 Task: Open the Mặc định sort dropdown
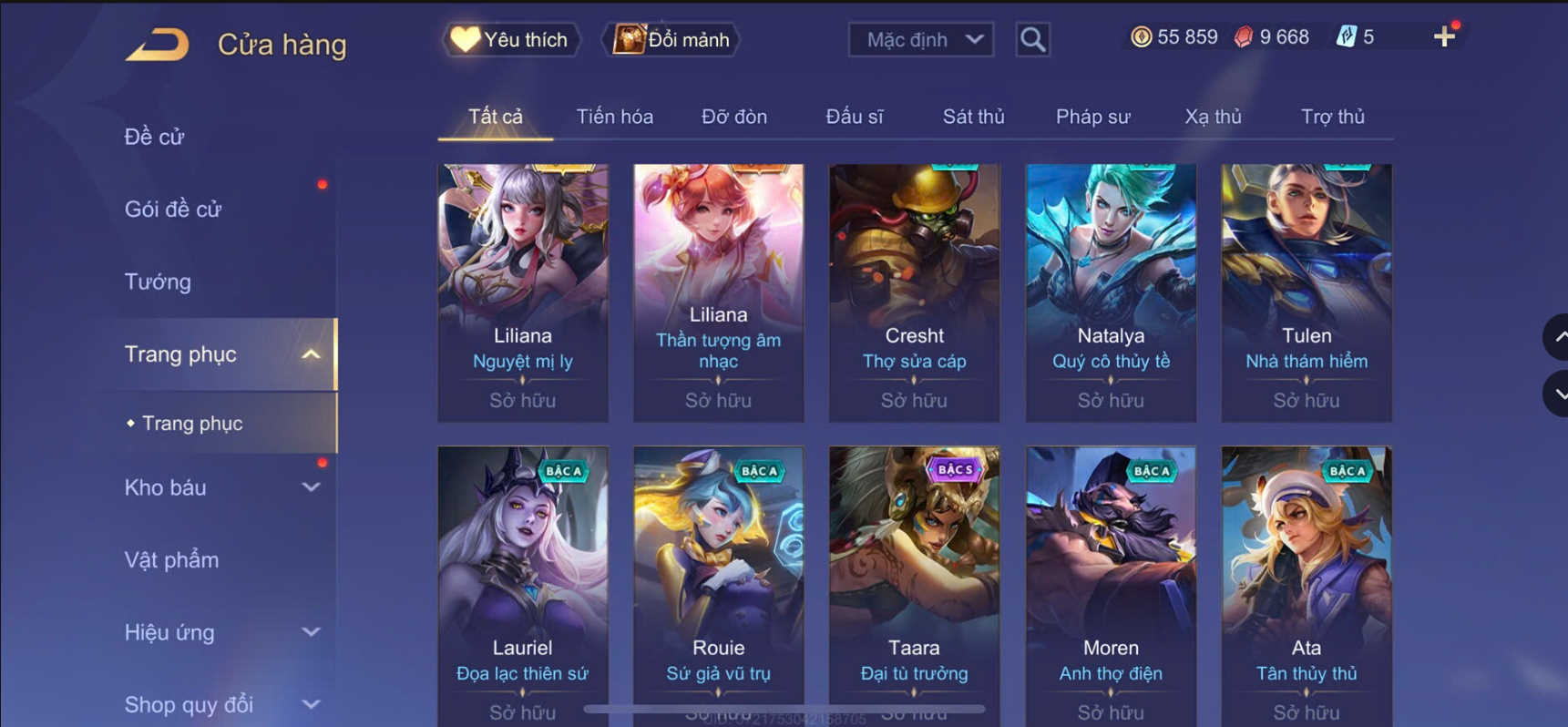pyautogui.click(x=920, y=39)
